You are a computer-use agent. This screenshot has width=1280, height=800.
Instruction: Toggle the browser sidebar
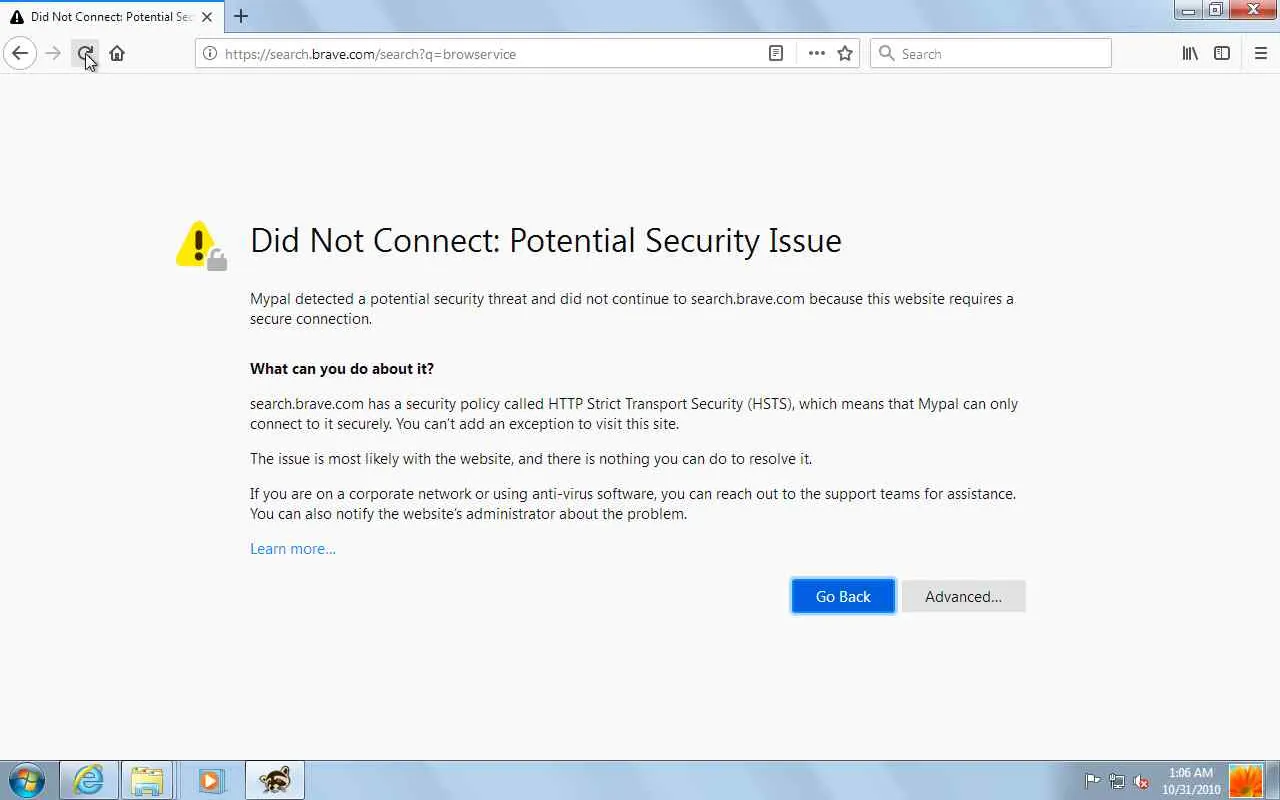(x=1222, y=54)
